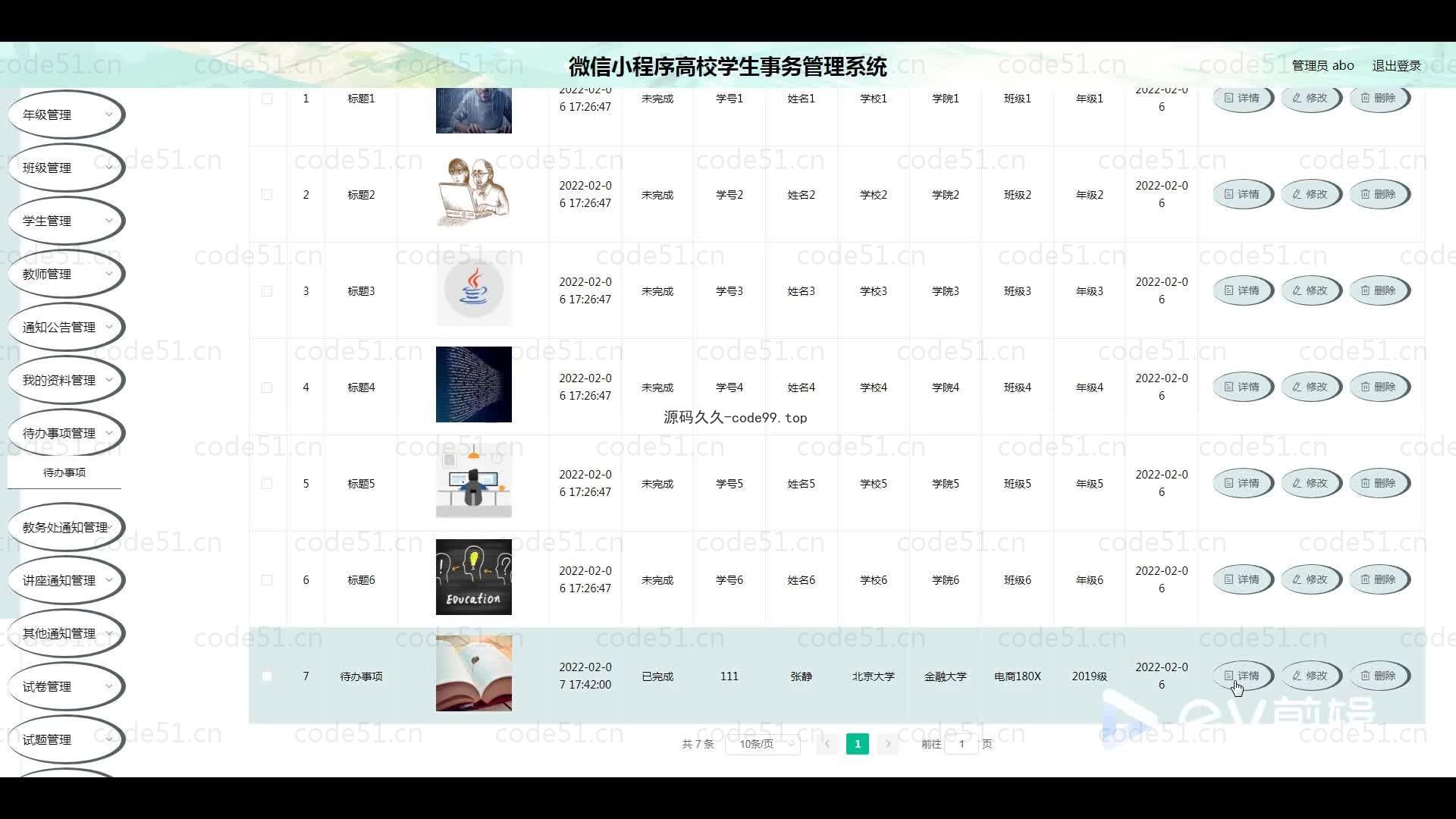Go to previous page arrow

(x=827, y=744)
